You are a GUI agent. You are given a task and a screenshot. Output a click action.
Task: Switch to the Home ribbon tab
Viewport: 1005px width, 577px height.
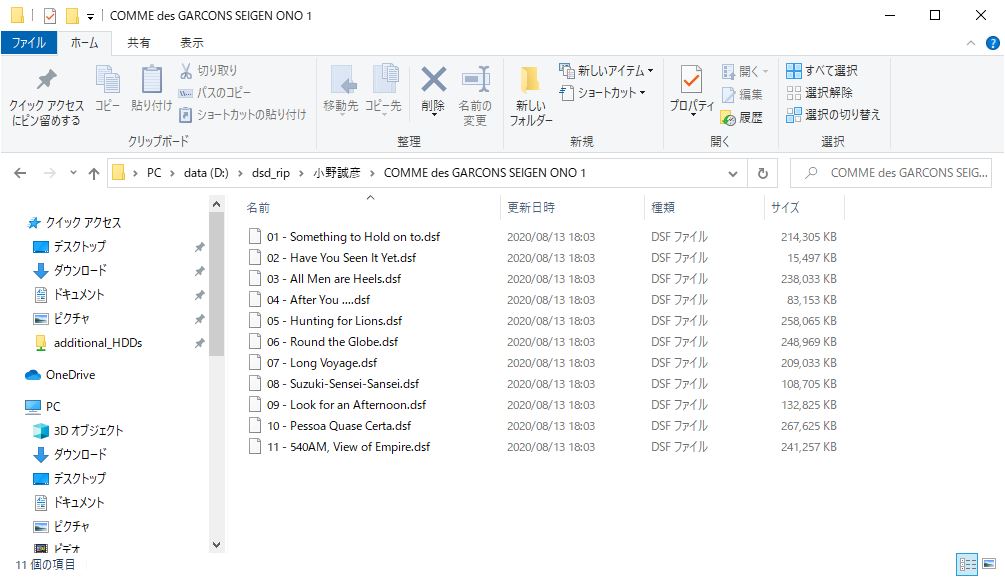tap(84, 43)
